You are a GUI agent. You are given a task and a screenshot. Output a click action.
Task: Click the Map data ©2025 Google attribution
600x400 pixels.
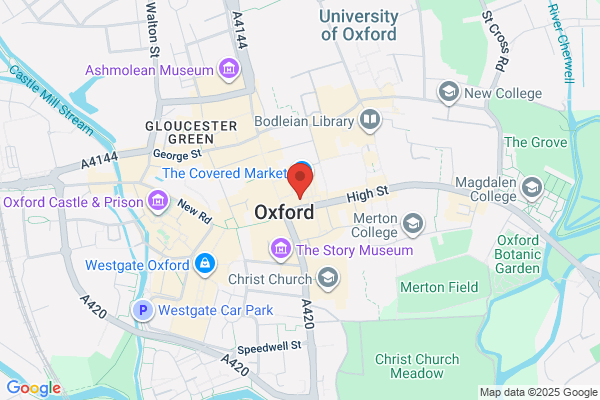[539, 392]
